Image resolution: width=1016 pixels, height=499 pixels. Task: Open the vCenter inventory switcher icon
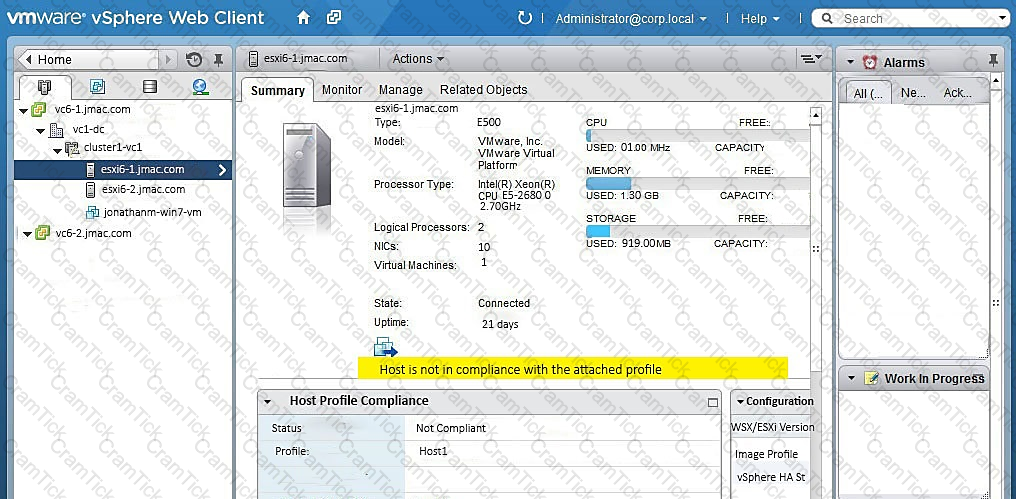pyautogui.click(x=334, y=18)
